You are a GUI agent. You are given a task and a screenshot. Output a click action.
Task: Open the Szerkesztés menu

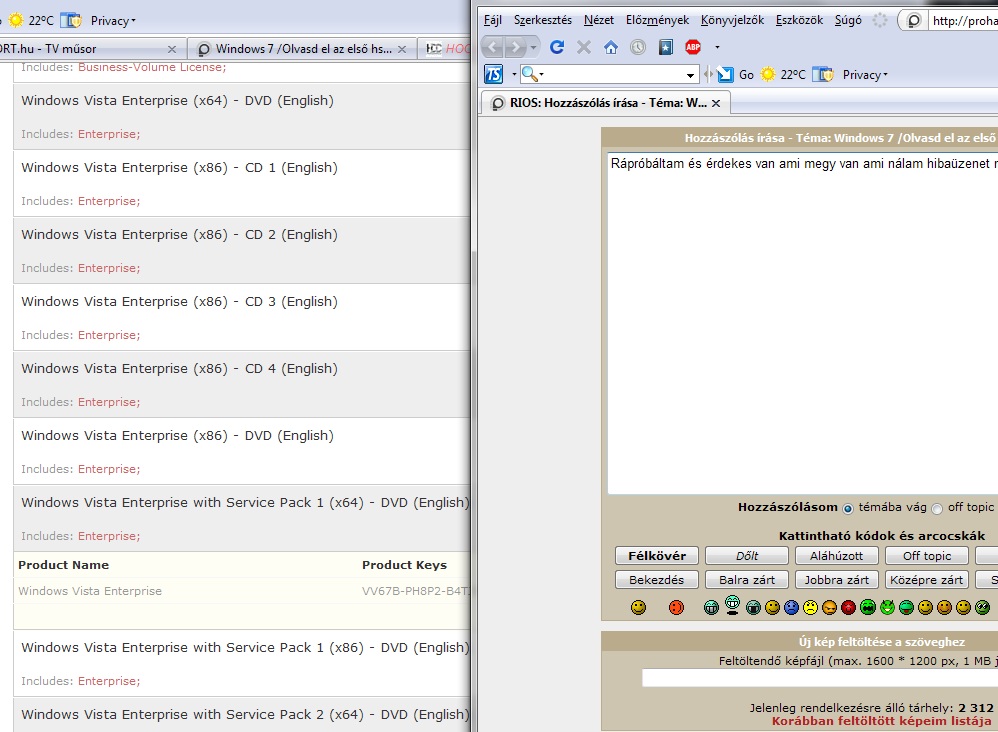tap(543, 20)
